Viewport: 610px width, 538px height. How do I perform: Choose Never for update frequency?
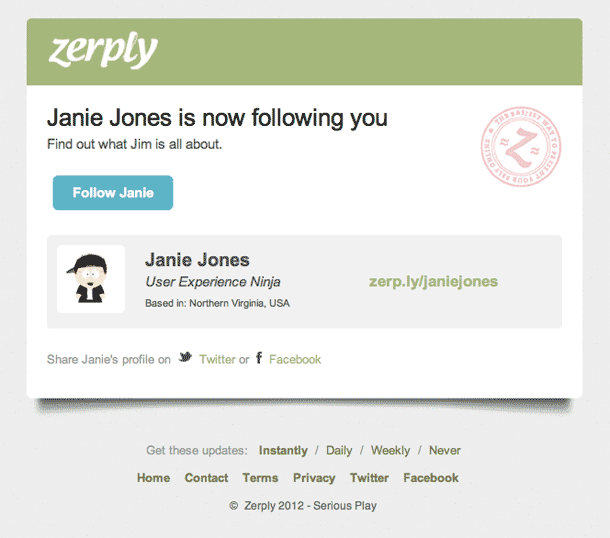[445, 450]
